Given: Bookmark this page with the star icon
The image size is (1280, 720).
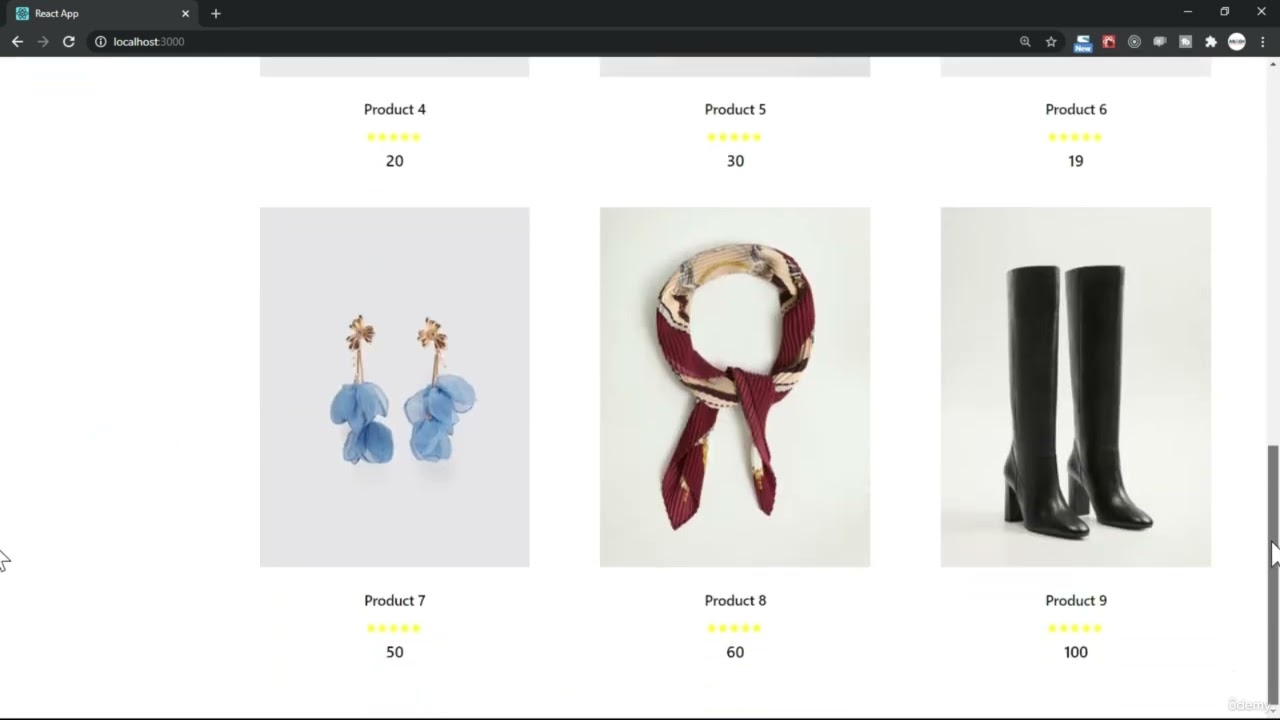Looking at the screenshot, I should (1051, 41).
